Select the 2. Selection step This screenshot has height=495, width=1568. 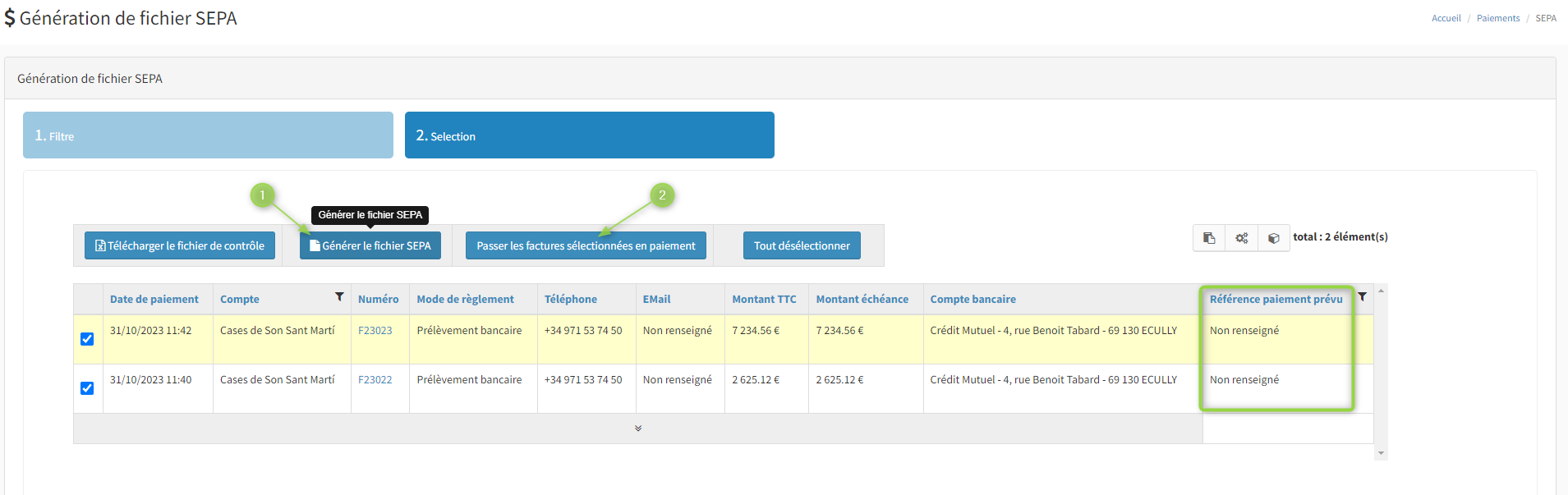pyautogui.click(x=590, y=135)
